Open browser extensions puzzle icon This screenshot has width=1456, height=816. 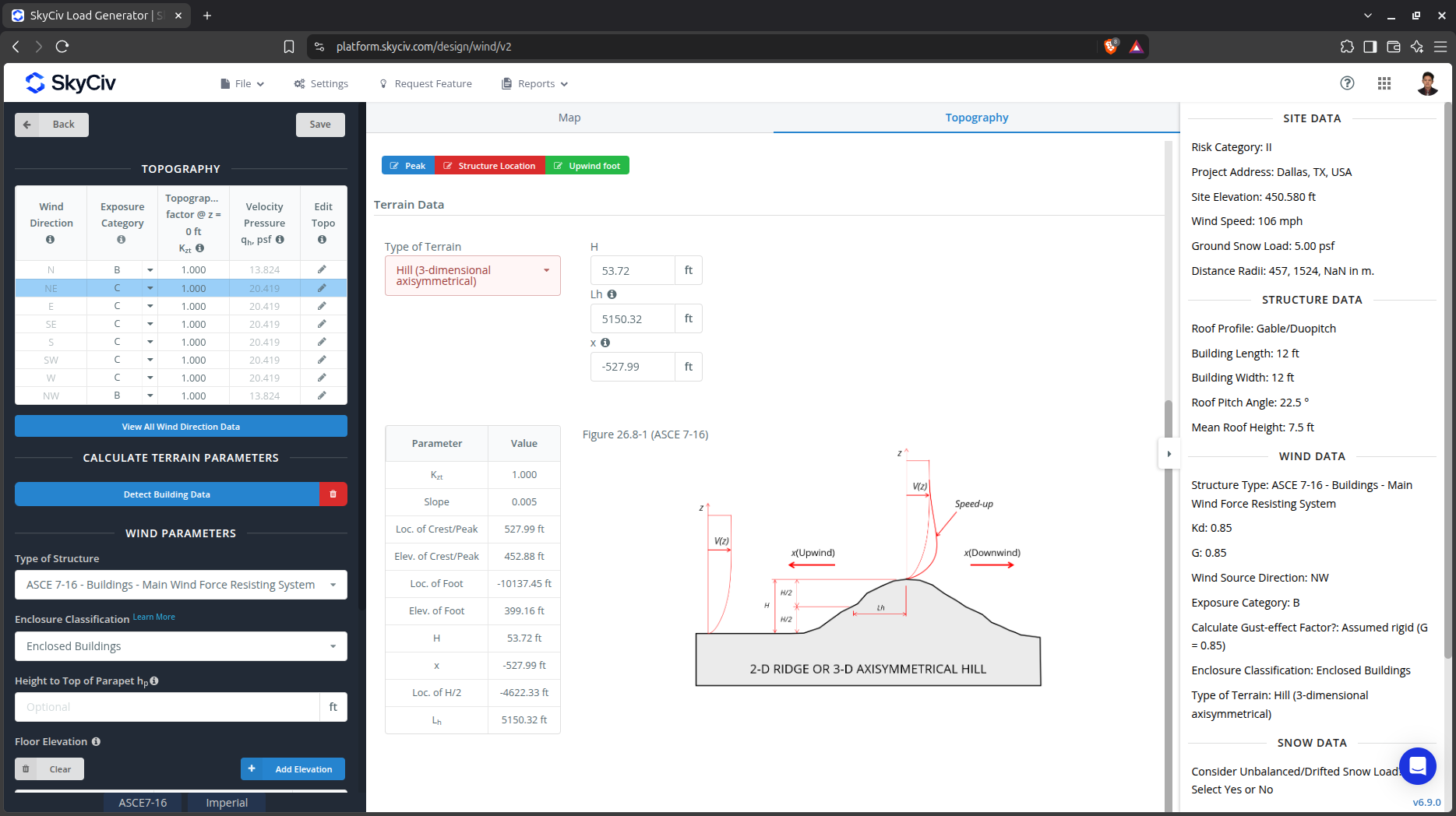tap(1347, 47)
